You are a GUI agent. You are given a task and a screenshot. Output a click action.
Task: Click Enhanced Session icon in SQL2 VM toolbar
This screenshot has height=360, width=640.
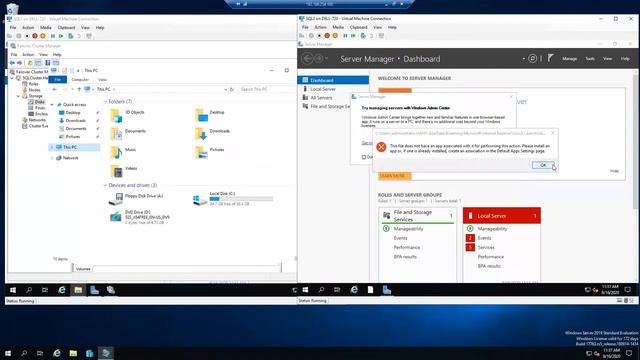click(381, 36)
